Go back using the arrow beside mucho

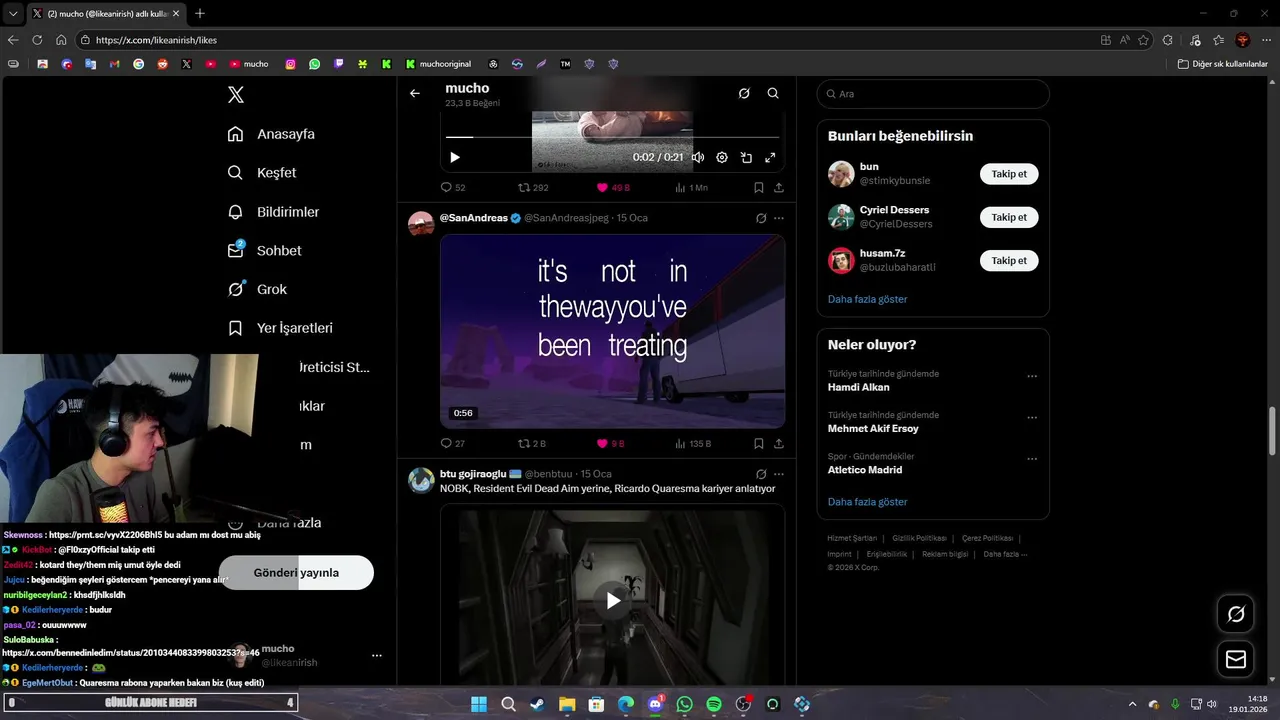click(x=415, y=93)
